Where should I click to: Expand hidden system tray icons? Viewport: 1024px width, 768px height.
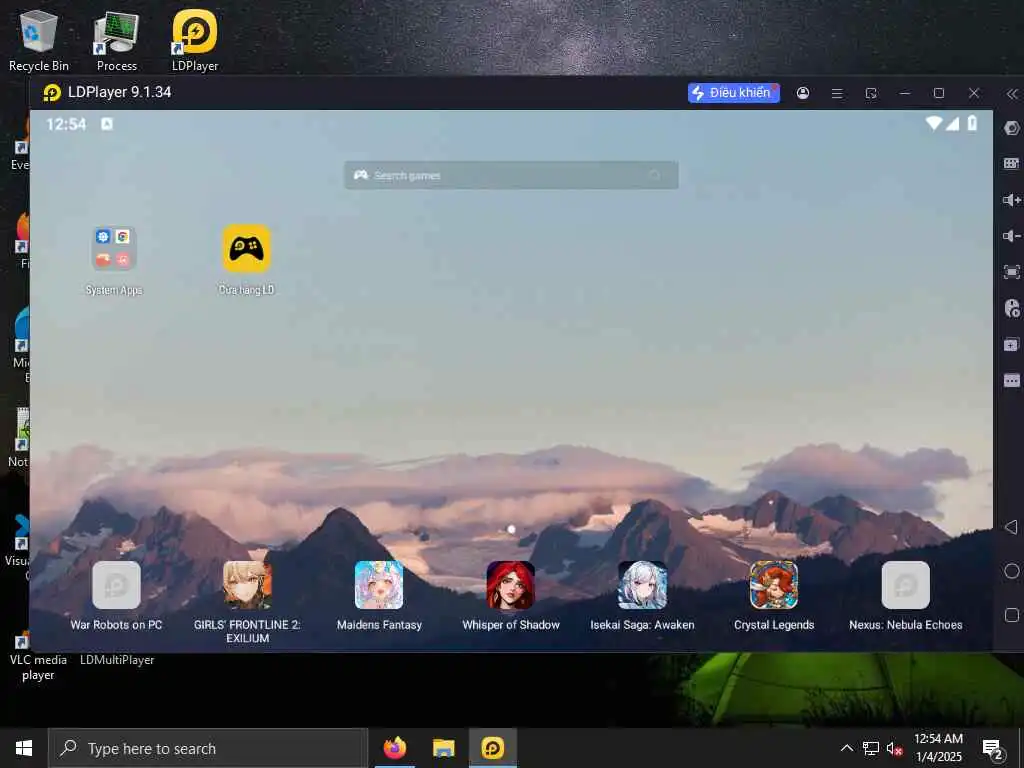point(846,748)
